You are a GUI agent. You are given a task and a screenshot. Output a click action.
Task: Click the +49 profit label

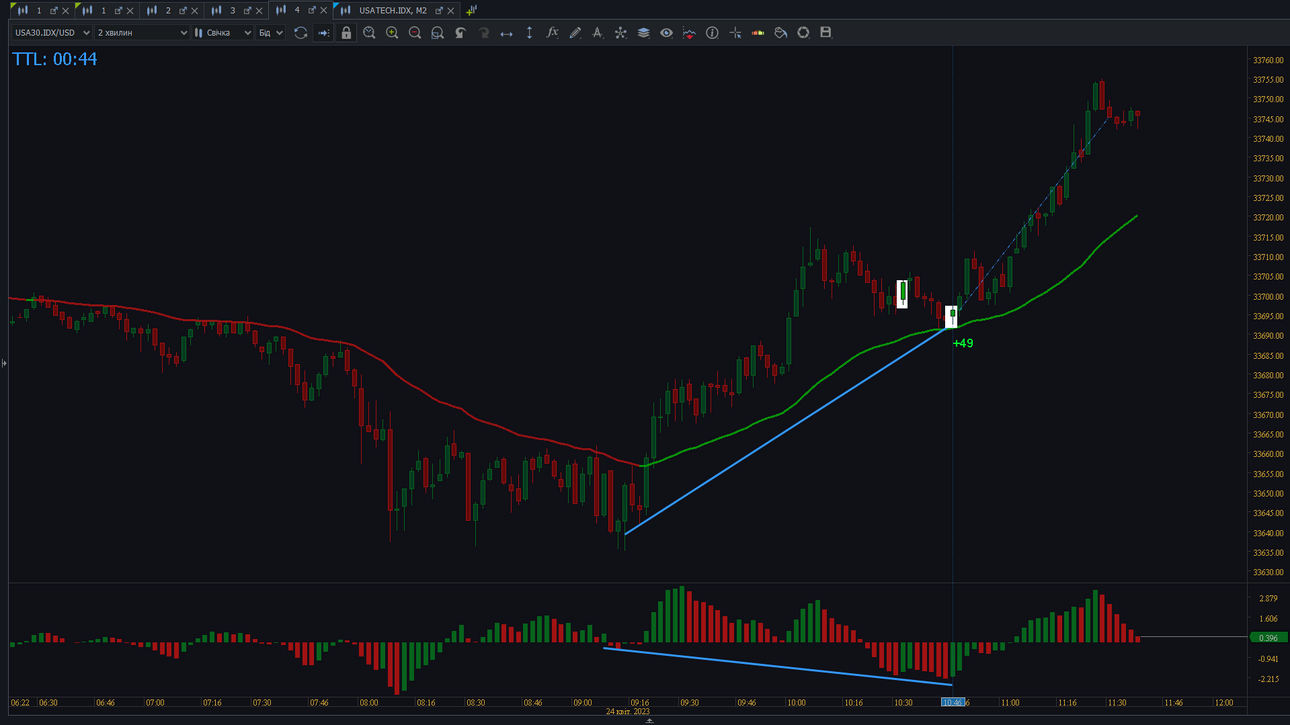(x=963, y=343)
